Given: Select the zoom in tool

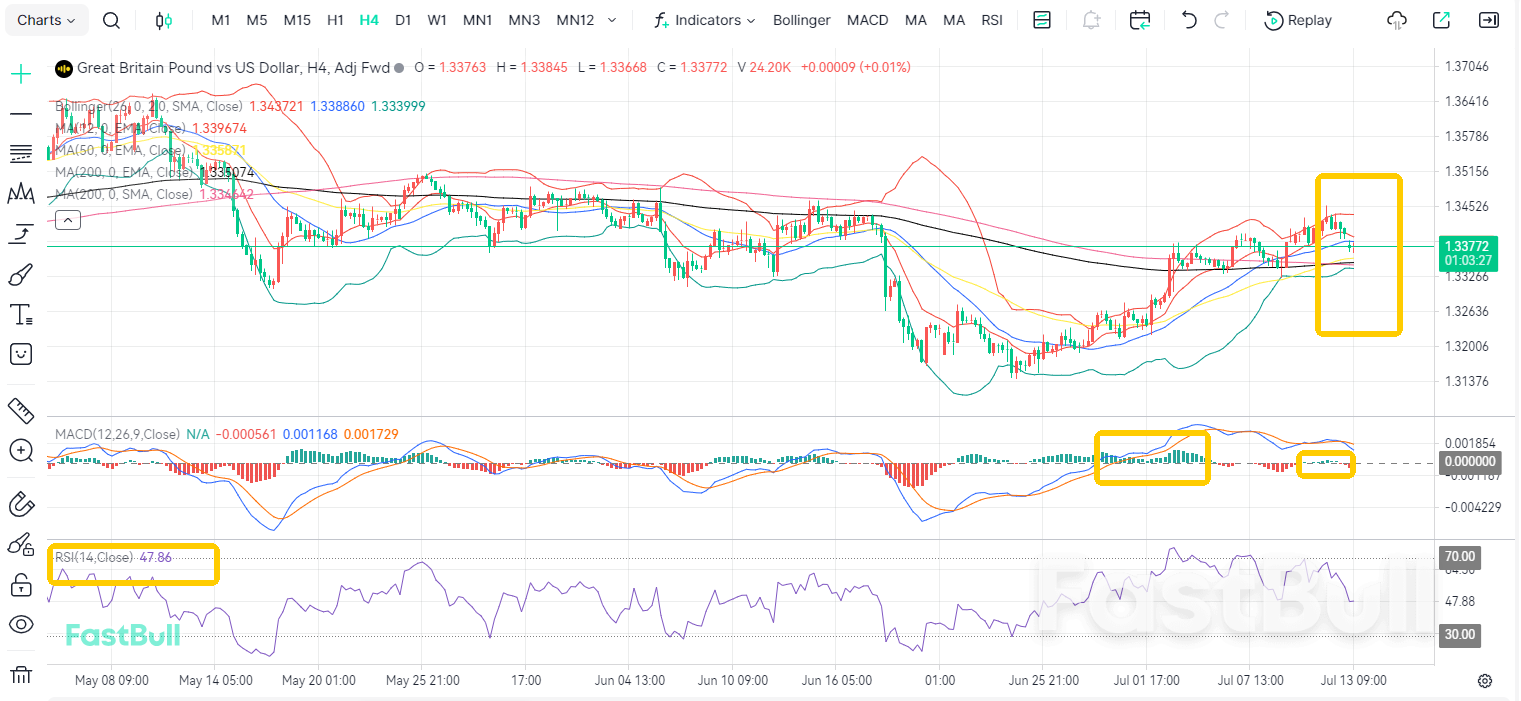Looking at the screenshot, I should pyautogui.click(x=21, y=450).
